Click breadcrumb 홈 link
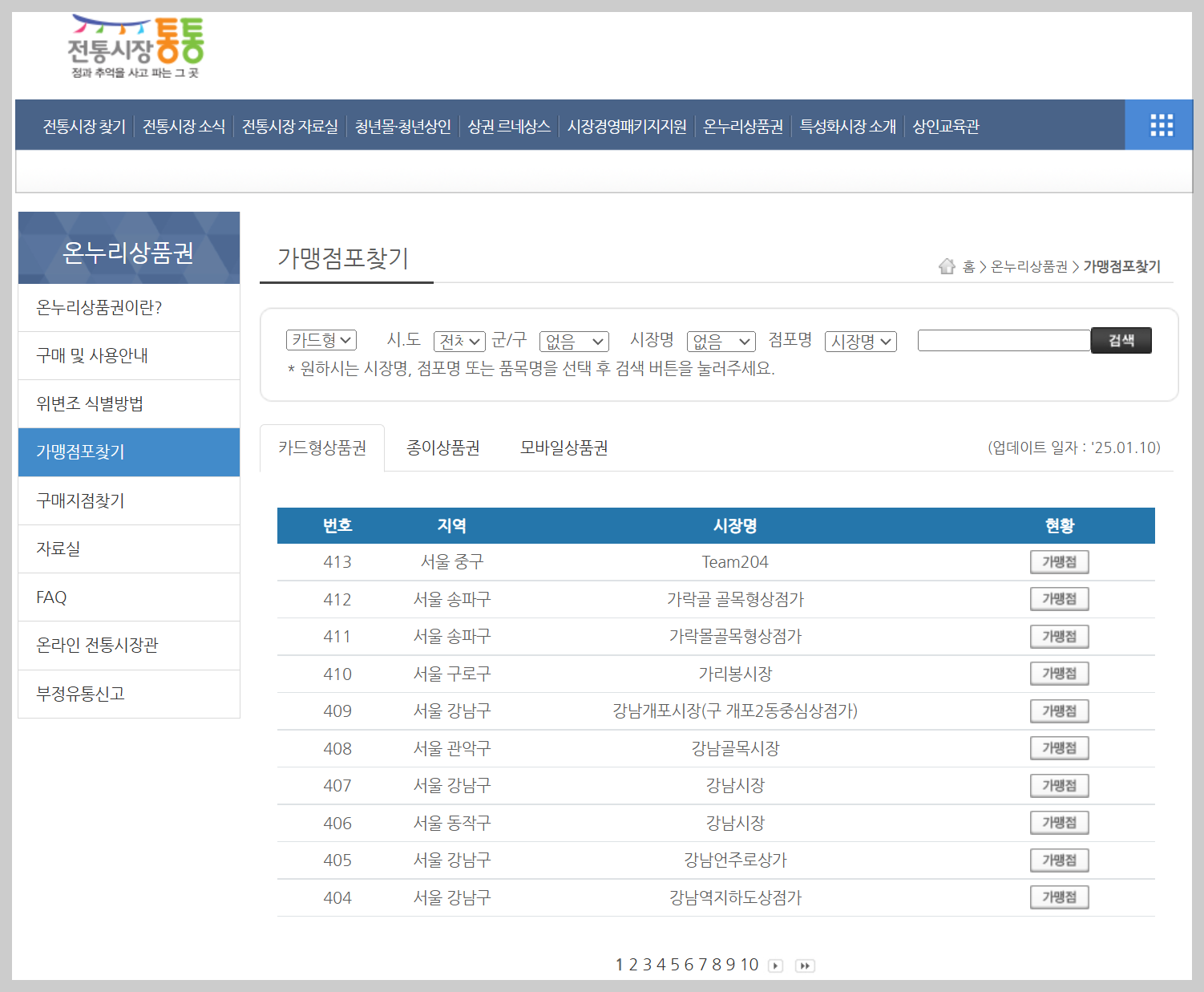The width and height of the screenshot is (1204, 992). point(968,267)
